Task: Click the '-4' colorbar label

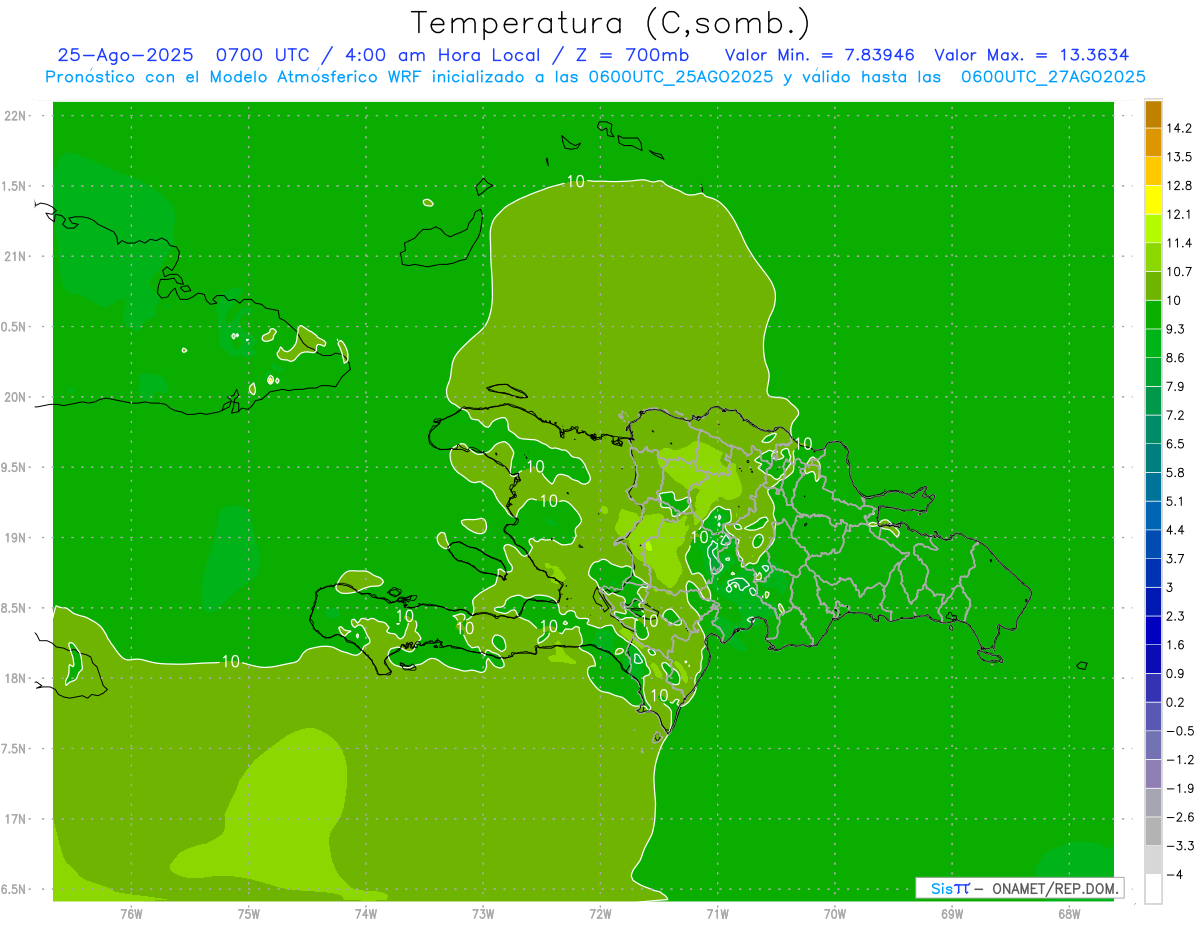Action: [x=1173, y=874]
